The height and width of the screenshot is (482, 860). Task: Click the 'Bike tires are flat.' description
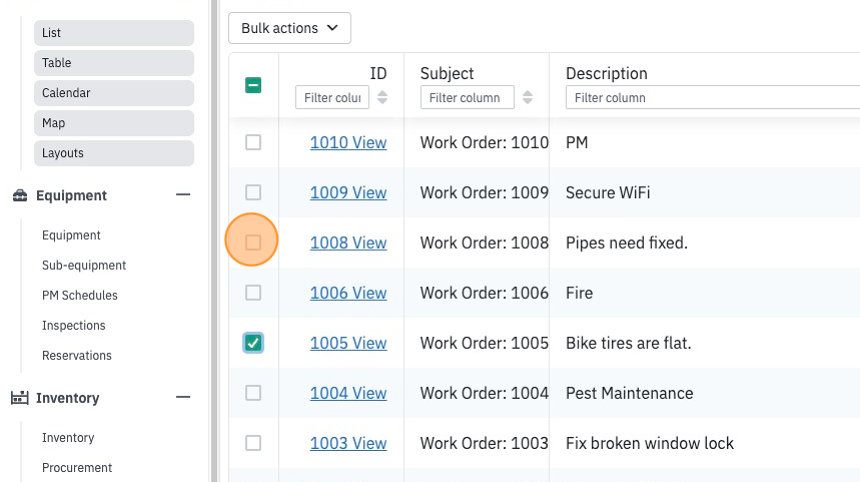(629, 343)
